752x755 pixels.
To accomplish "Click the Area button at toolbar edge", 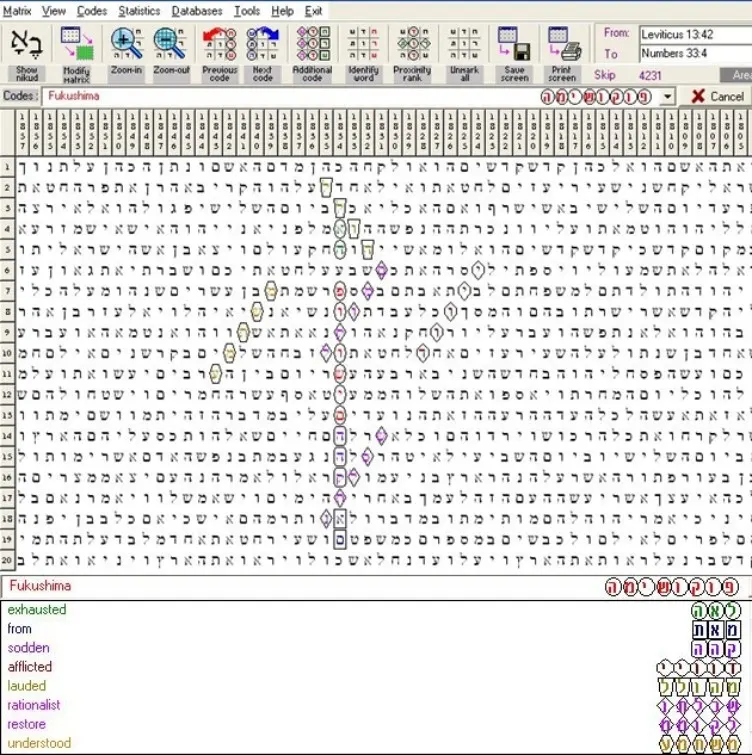I will pos(737,75).
